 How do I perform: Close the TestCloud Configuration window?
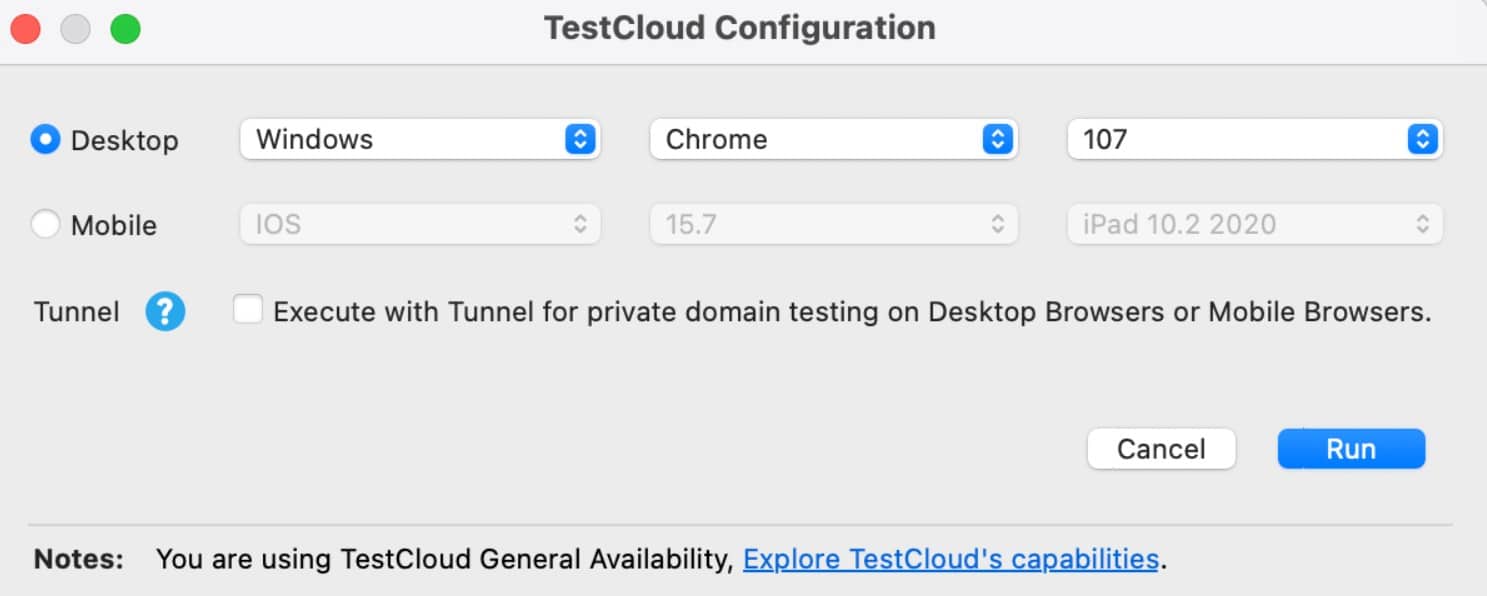(25, 29)
